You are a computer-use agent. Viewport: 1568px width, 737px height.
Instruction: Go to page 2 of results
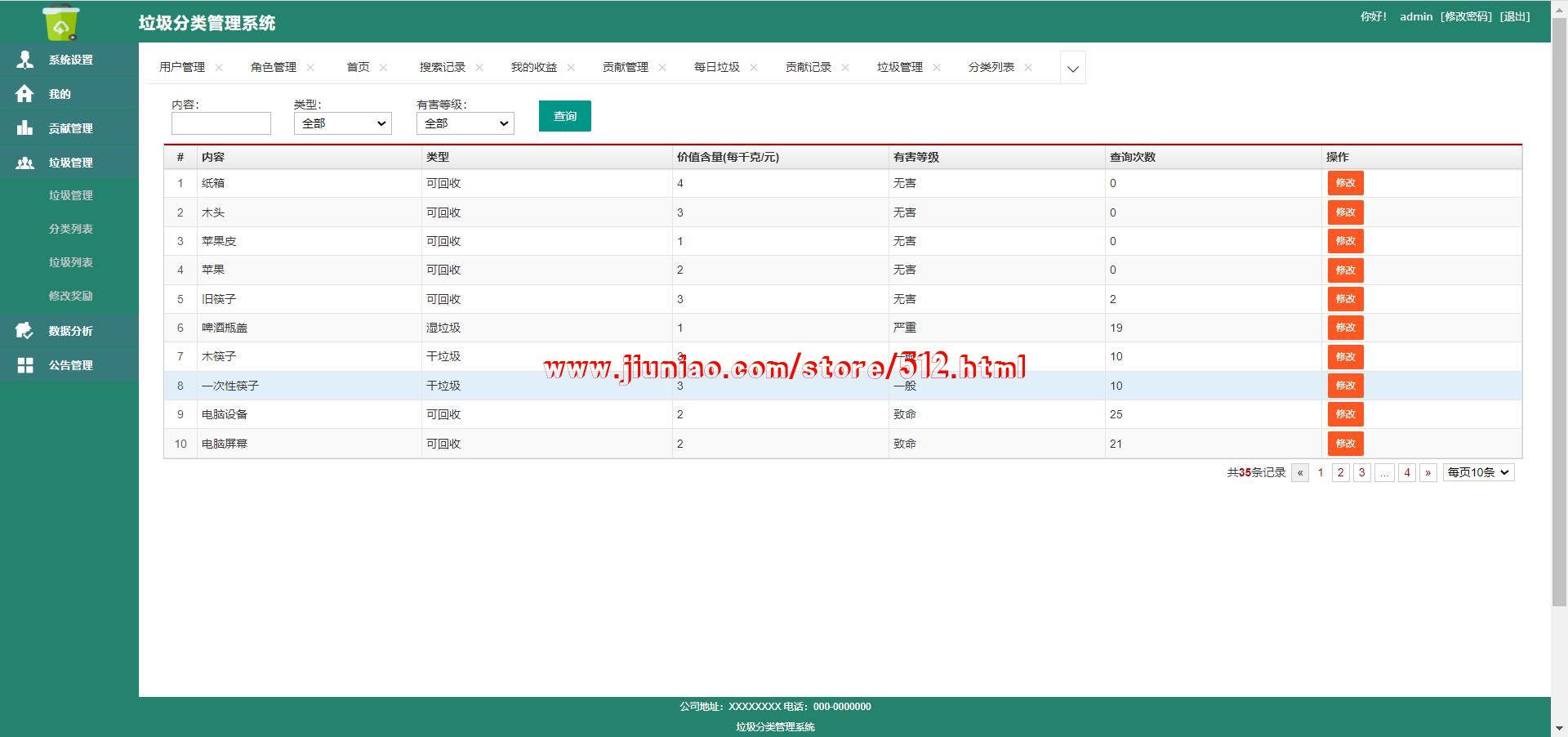(1340, 472)
